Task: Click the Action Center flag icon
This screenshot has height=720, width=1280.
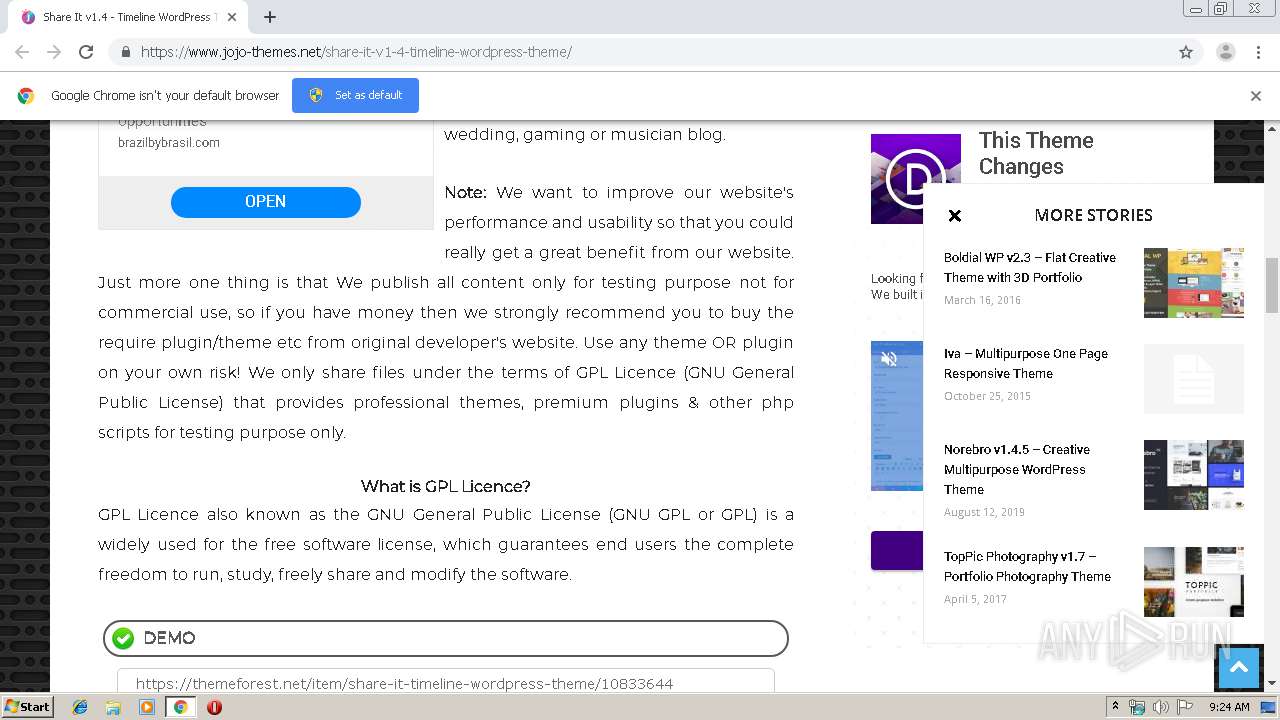Action: [1185, 707]
